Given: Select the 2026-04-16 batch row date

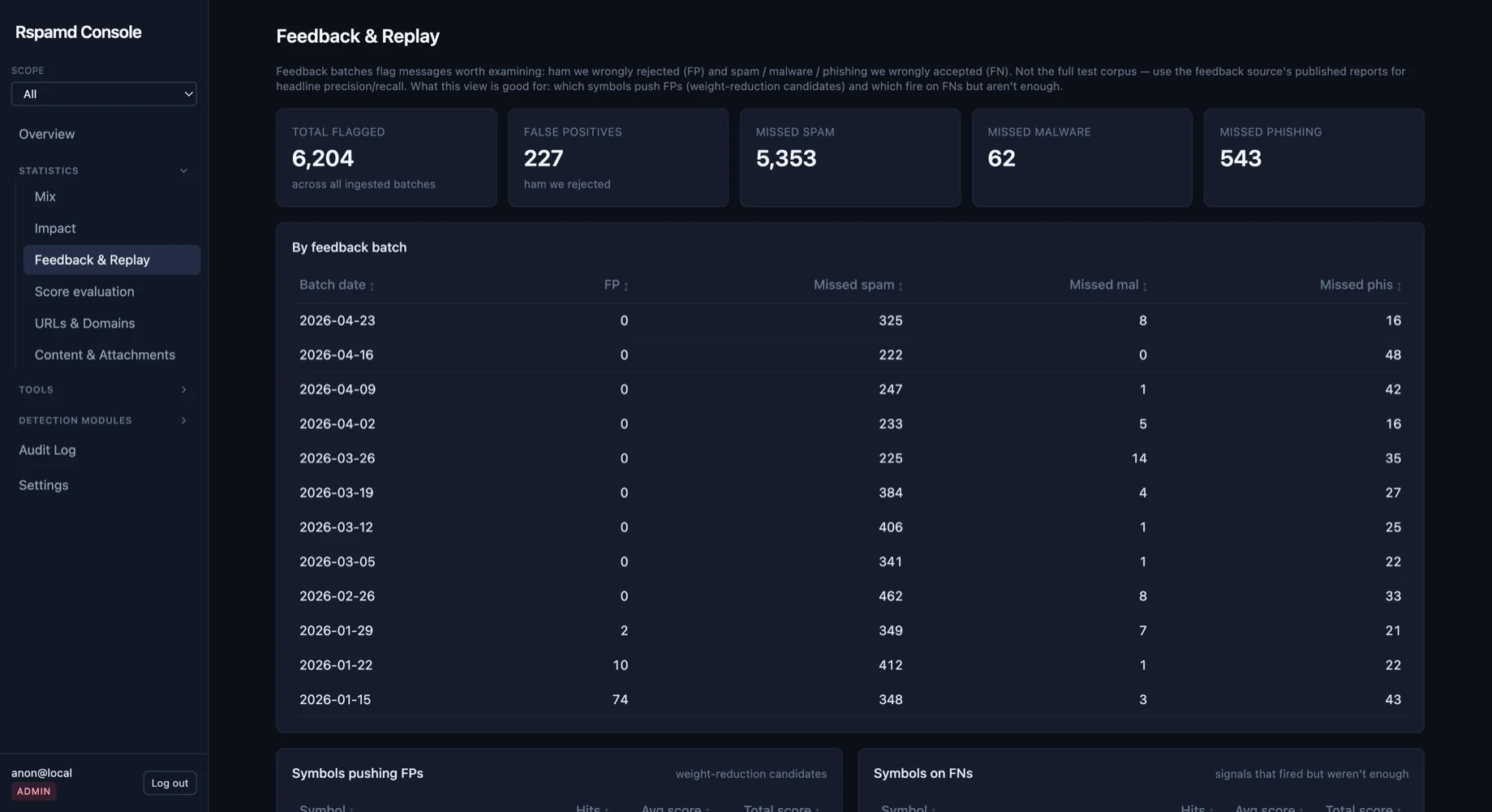Looking at the screenshot, I should tap(337, 355).
